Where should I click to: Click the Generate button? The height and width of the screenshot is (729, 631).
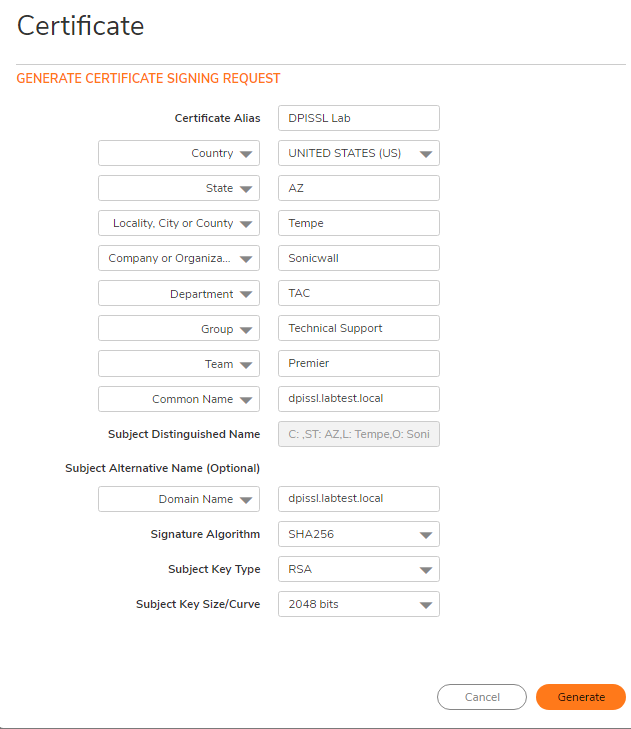580,697
